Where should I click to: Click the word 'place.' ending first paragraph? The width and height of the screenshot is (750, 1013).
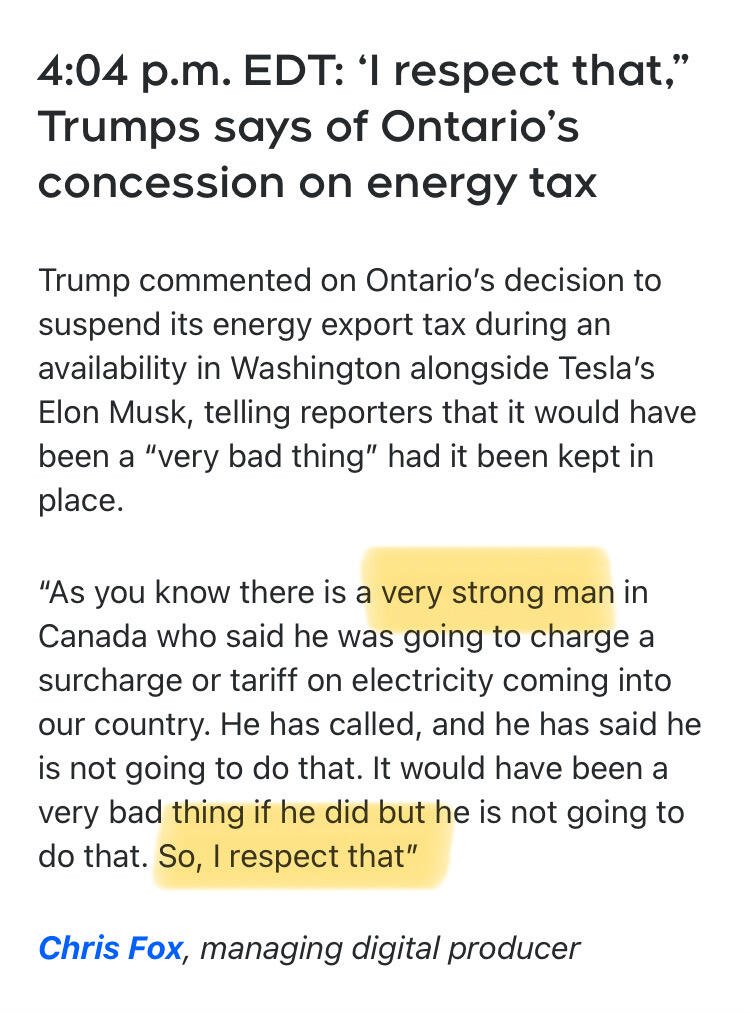point(80,501)
